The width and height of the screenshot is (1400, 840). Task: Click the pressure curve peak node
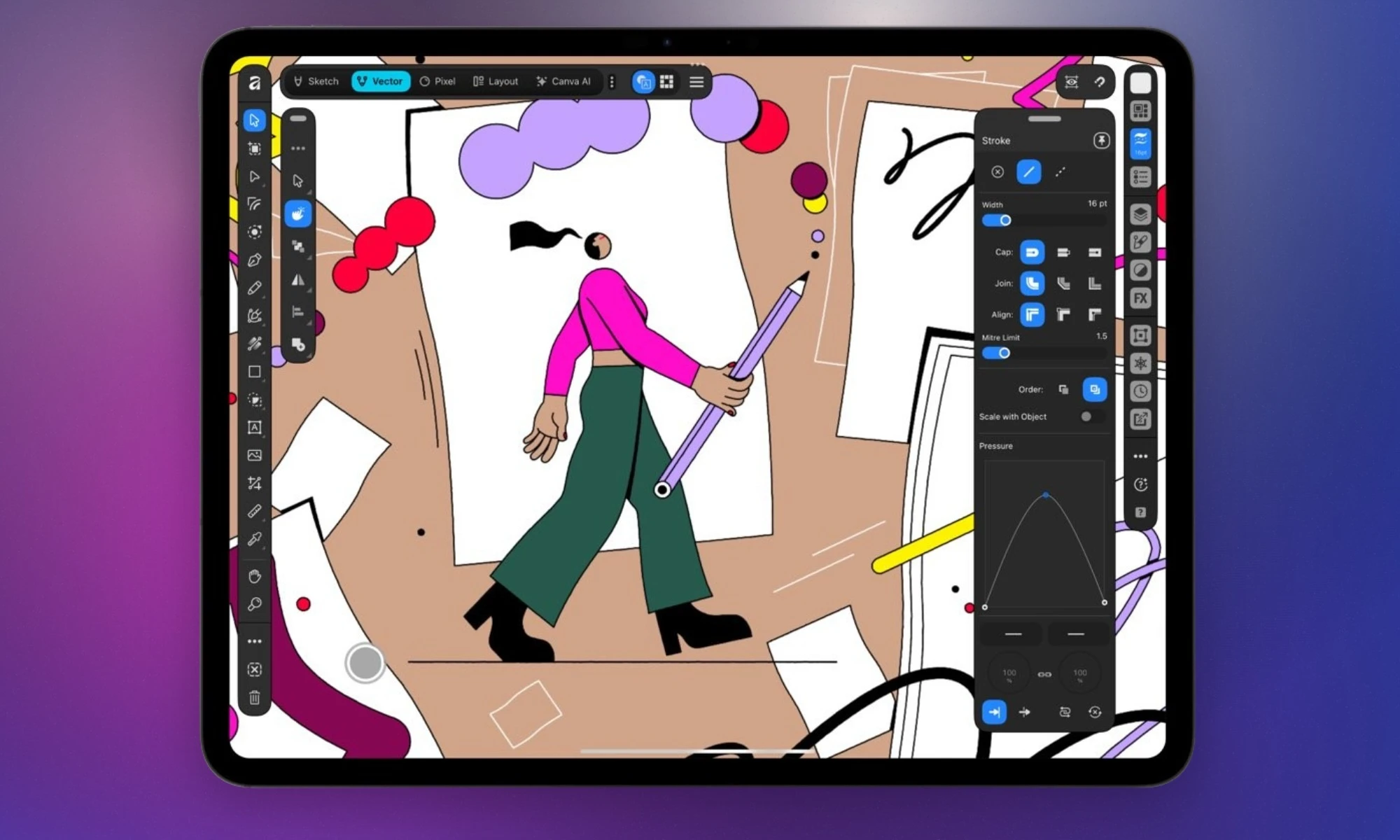coord(1046,495)
